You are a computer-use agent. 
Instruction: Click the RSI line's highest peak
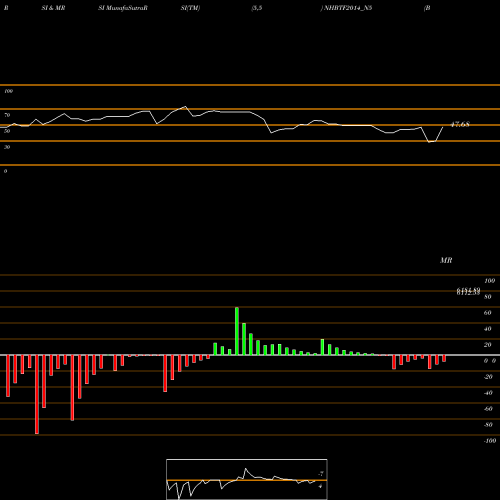click(185, 107)
